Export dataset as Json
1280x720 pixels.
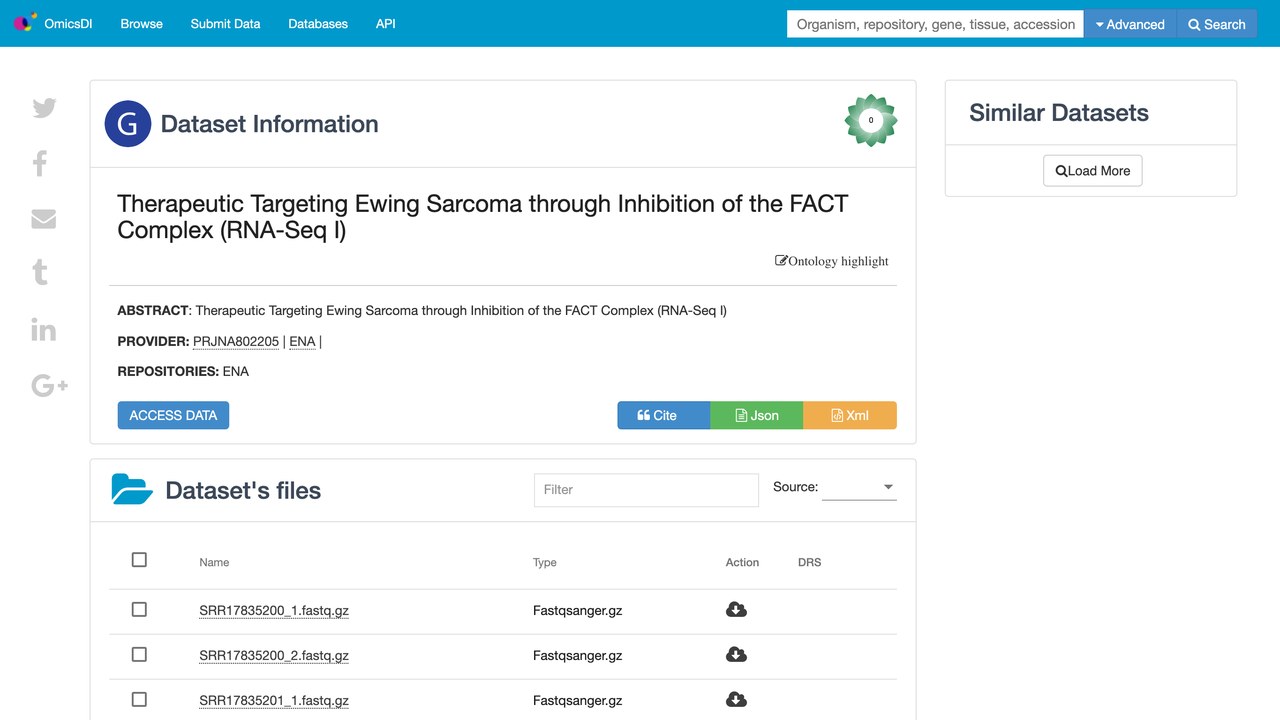[757, 415]
